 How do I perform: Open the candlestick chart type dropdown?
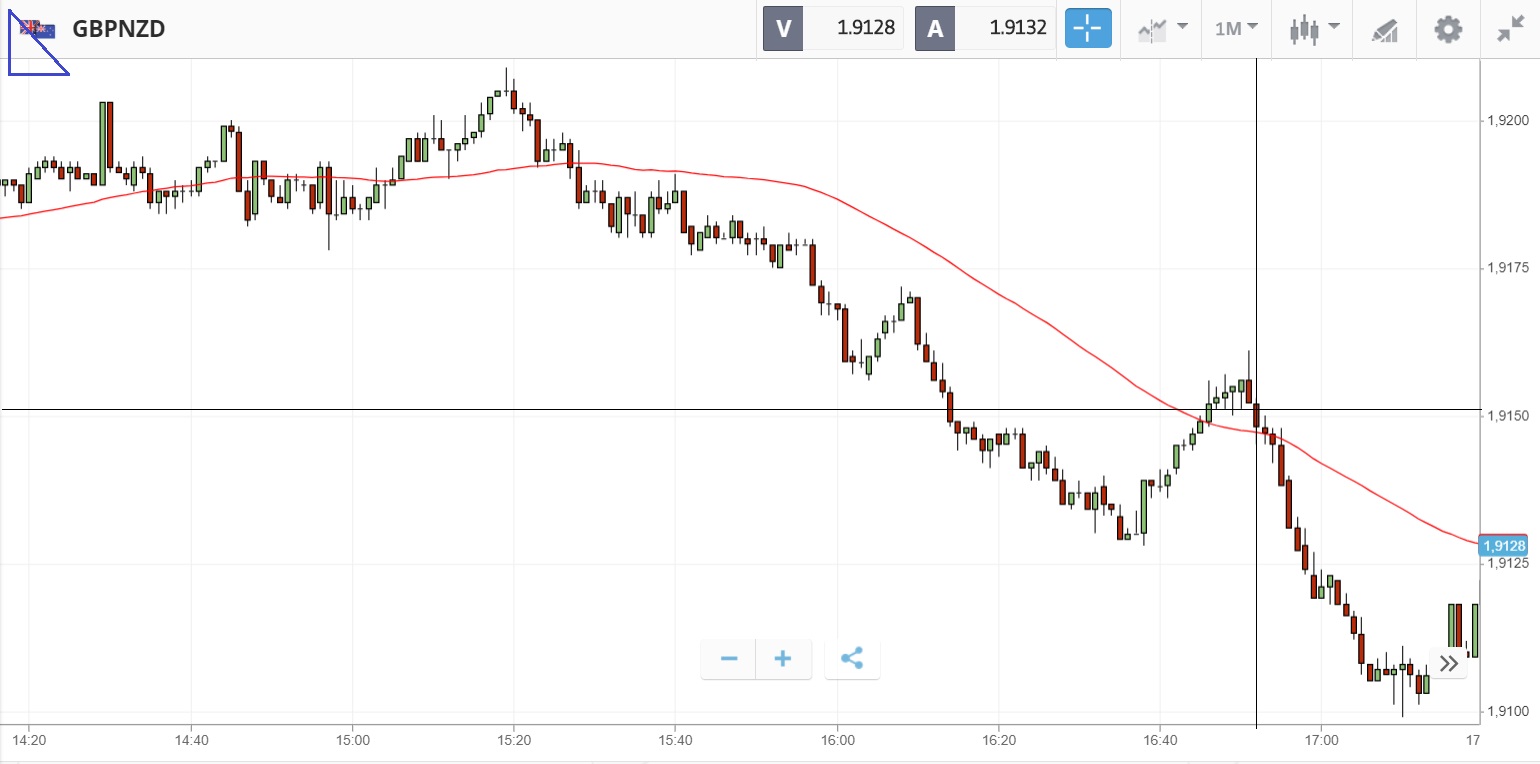click(1313, 29)
